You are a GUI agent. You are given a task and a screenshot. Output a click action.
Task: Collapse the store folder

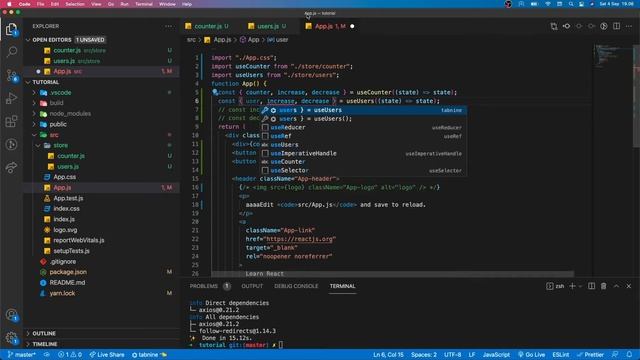pyautogui.click(x=38, y=145)
